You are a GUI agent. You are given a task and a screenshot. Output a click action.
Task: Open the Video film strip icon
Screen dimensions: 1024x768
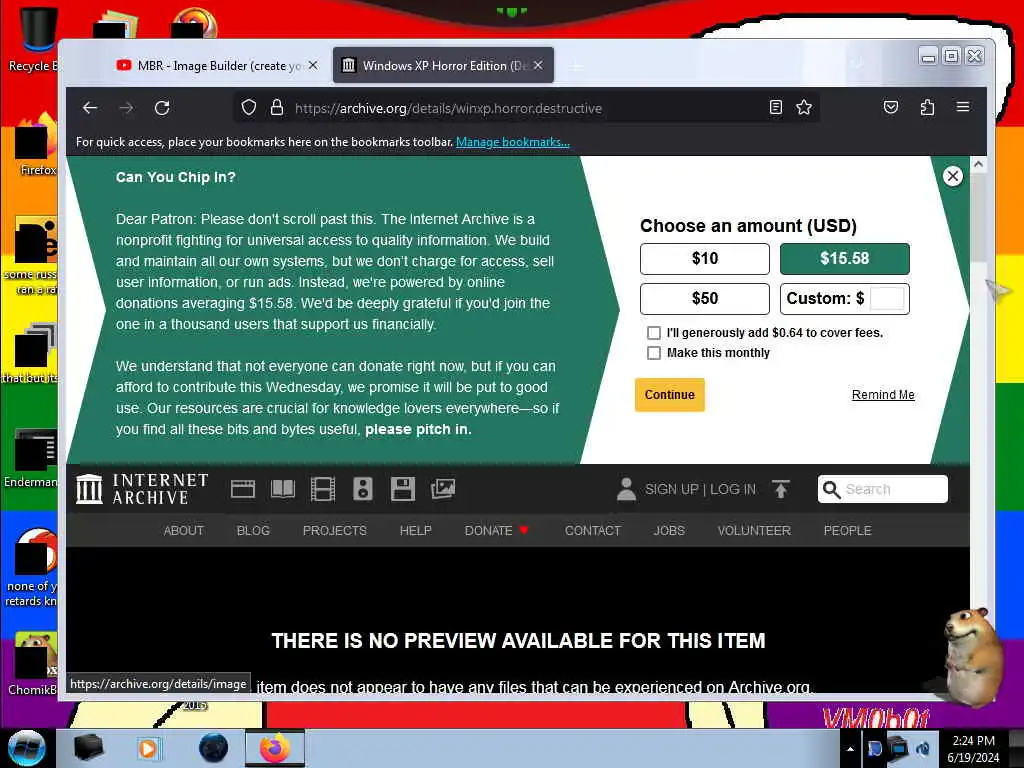point(323,489)
